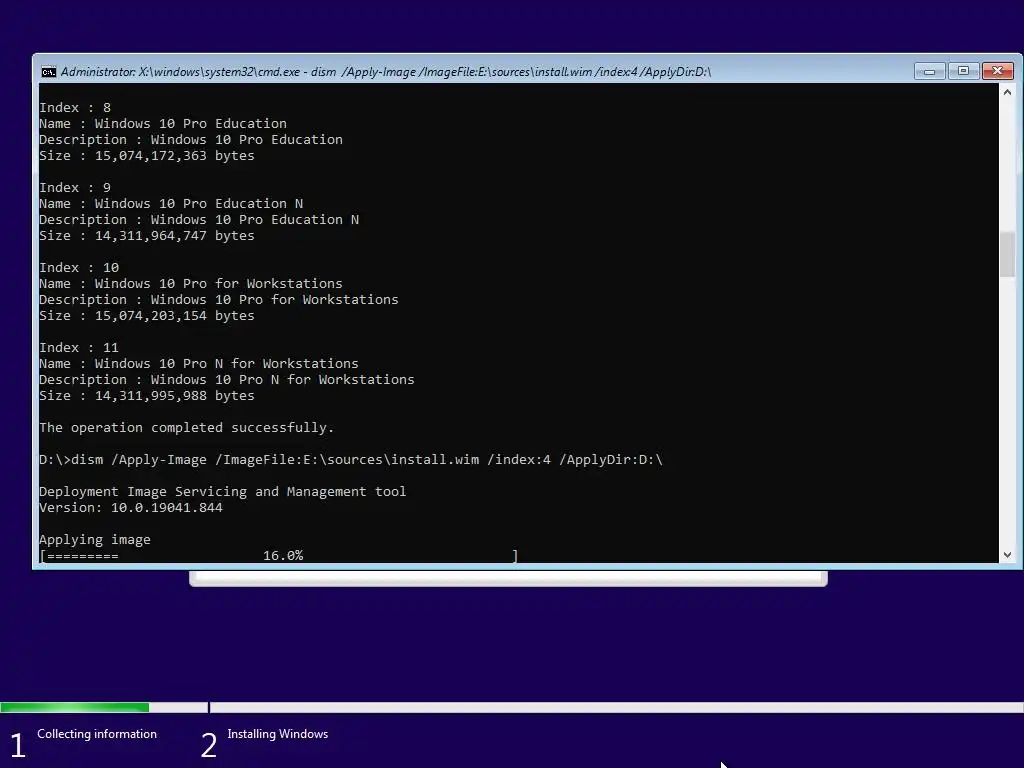1024x768 pixels.
Task: Click 'Description : Windows 10 Pro Education' line
Action: coord(191,140)
